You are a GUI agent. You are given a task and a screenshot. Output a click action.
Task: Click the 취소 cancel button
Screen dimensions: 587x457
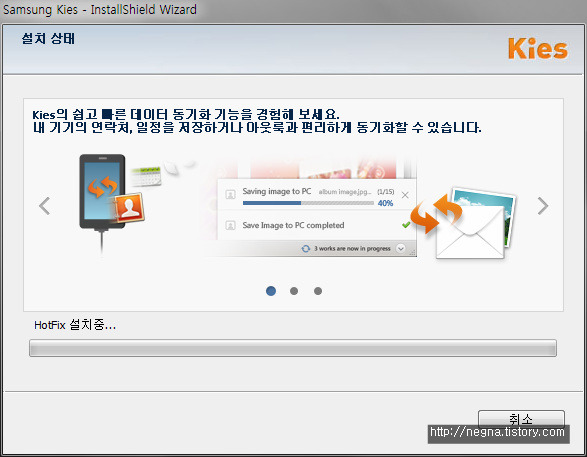coord(521,419)
